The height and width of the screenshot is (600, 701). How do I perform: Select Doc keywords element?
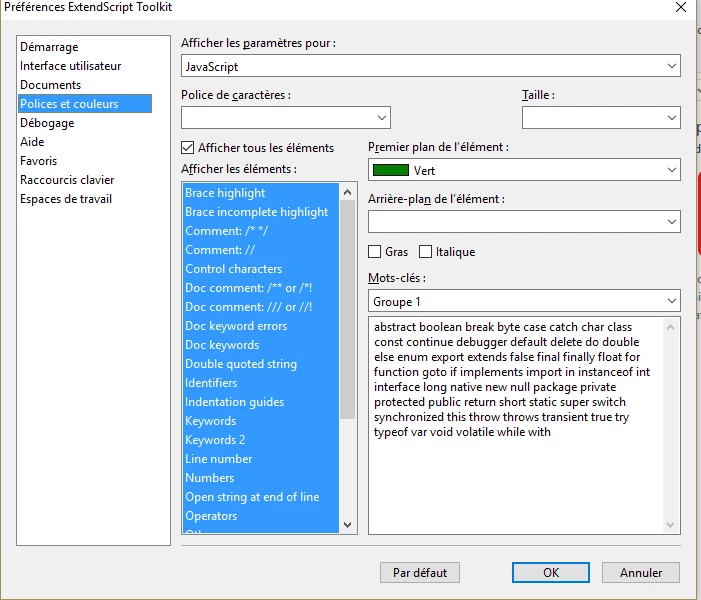[261, 345]
